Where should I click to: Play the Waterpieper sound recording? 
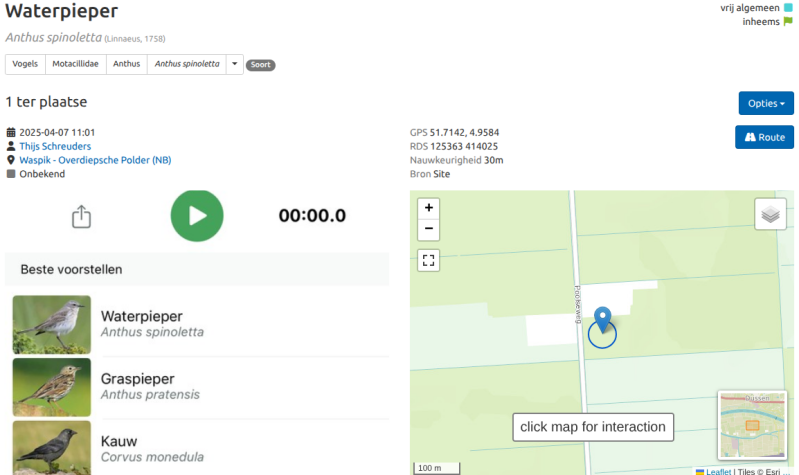[197, 216]
